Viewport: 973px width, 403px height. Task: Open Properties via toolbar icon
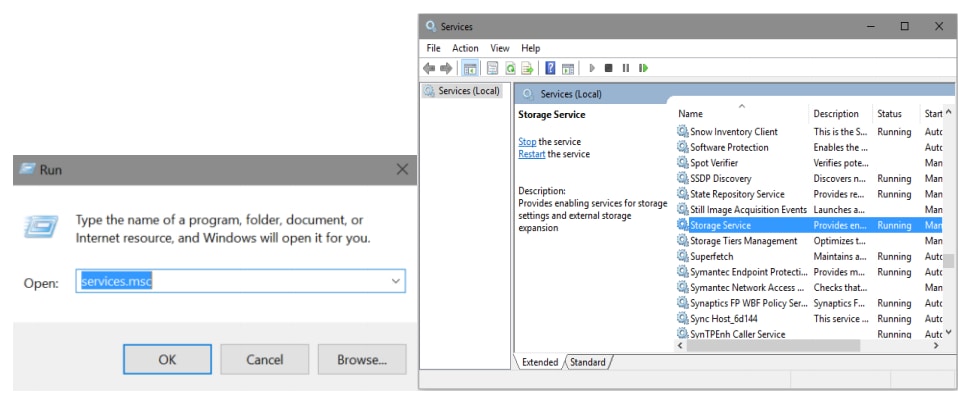pyautogui.click(x=492, y=68)
